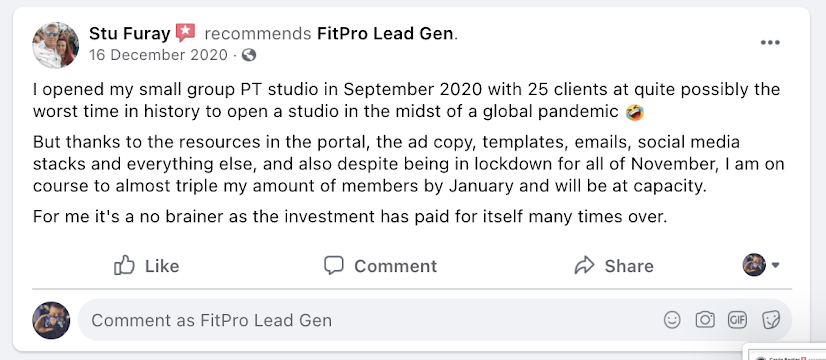Click the partial review thumbnail at corner
Screen dimensions: 826x360
point(785,352)
